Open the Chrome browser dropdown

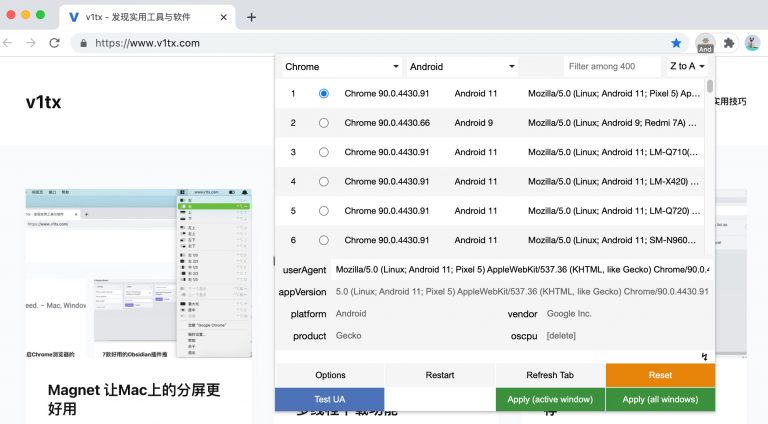[x=341, y=67]
